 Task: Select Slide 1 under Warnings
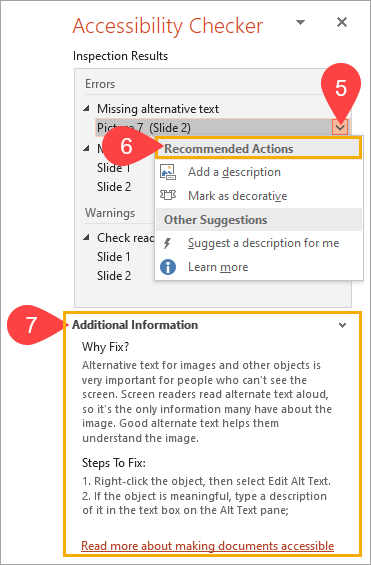point(113,257)
